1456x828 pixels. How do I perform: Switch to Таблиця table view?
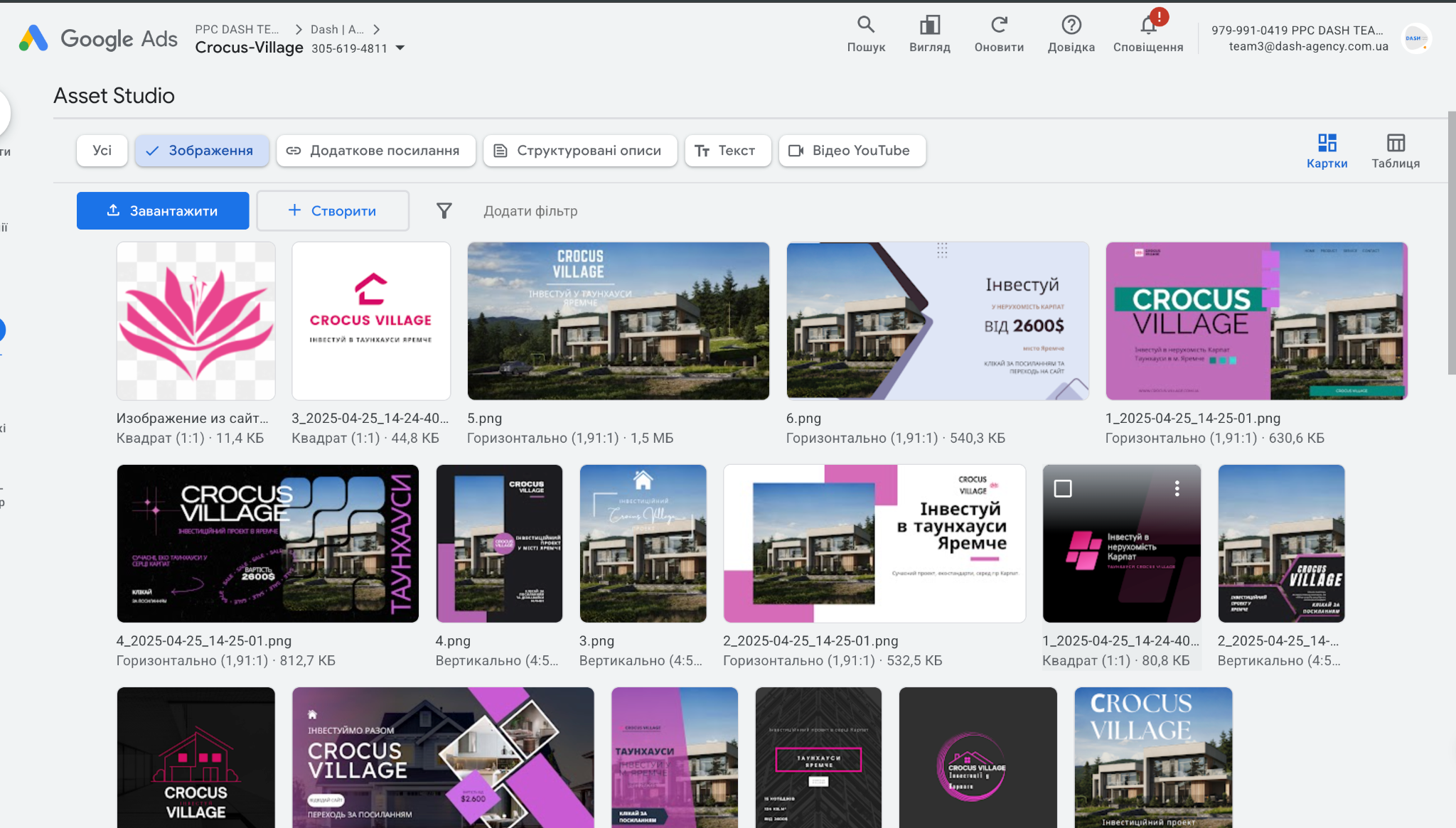(x=1395, y=151)
